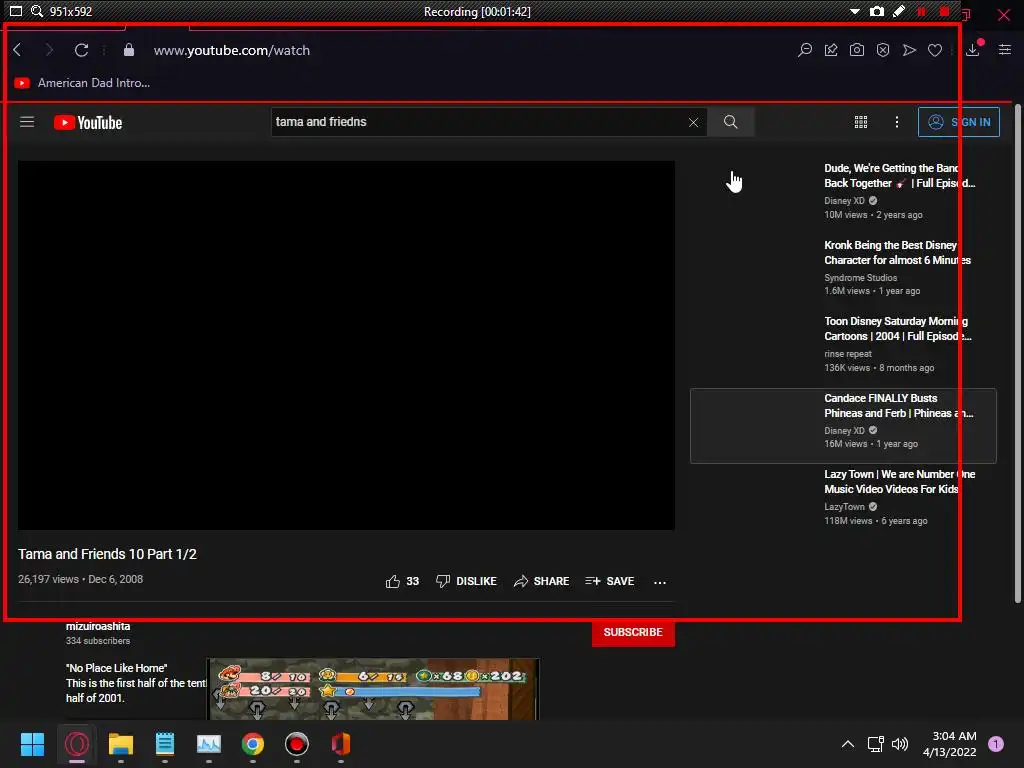This screenshot has height=768, width=1024.
Task: Click recorder magnifier icon beside 951x592
Action: [x=37, y=11]
